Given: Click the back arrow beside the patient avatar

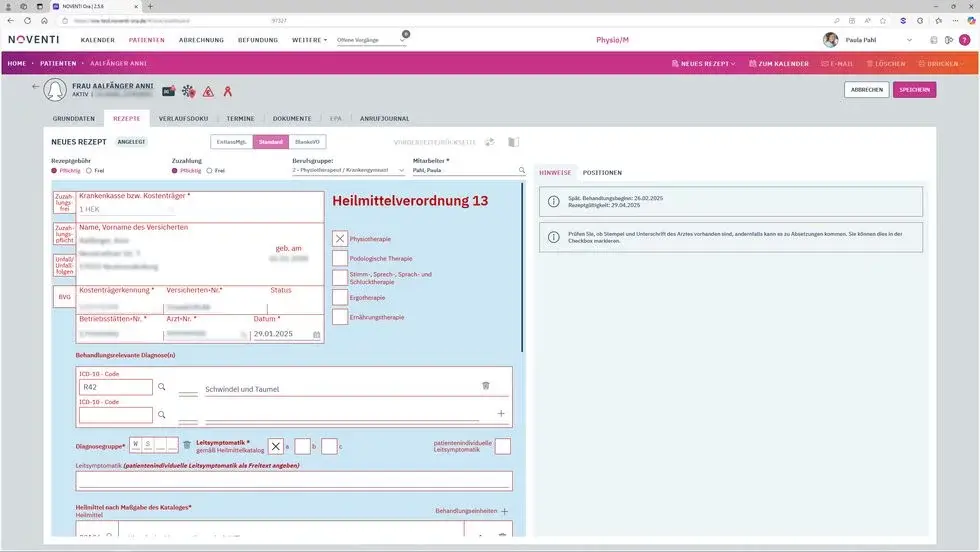Looking at the screenshot, I should click(36, 87).
